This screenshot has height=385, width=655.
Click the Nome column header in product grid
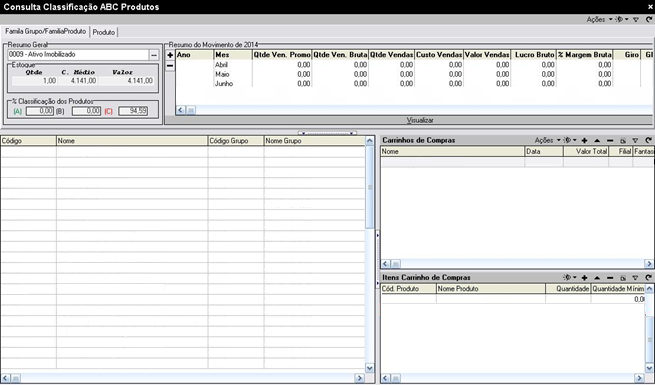click(x=132, y=141)
